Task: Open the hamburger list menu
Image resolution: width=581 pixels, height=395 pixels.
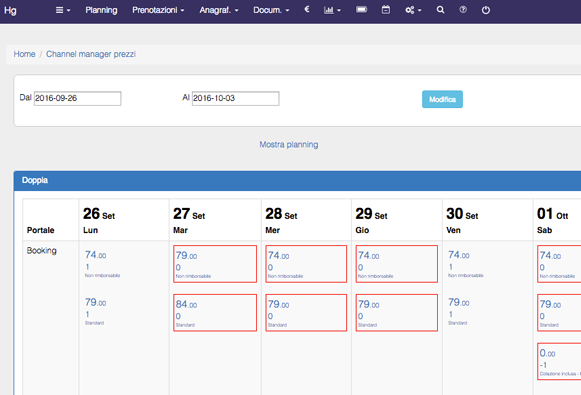Action: click(x=63, y=10)
